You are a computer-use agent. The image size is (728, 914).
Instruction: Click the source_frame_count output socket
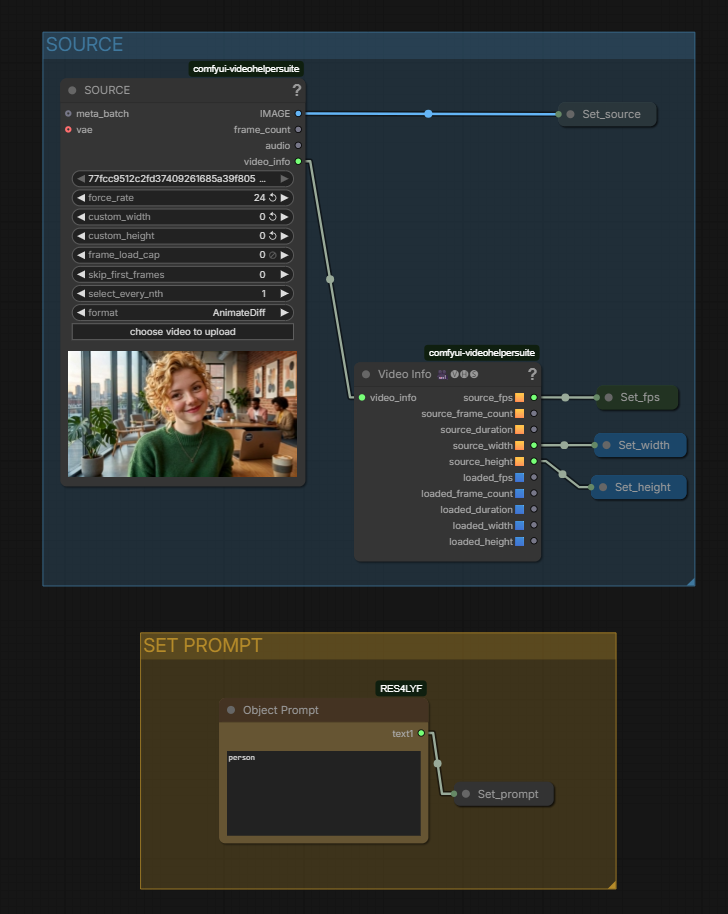tap(534, 413)
